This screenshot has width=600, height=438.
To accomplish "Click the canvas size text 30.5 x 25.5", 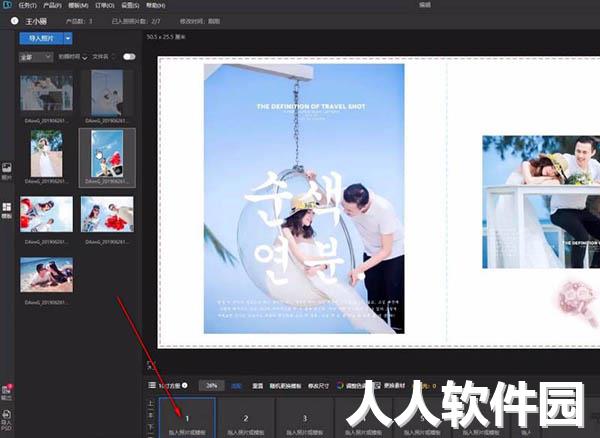I will [x=166, y=37].
